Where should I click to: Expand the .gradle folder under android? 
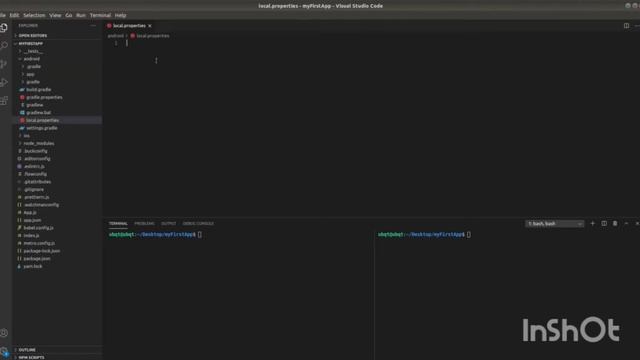coord(34,67)
